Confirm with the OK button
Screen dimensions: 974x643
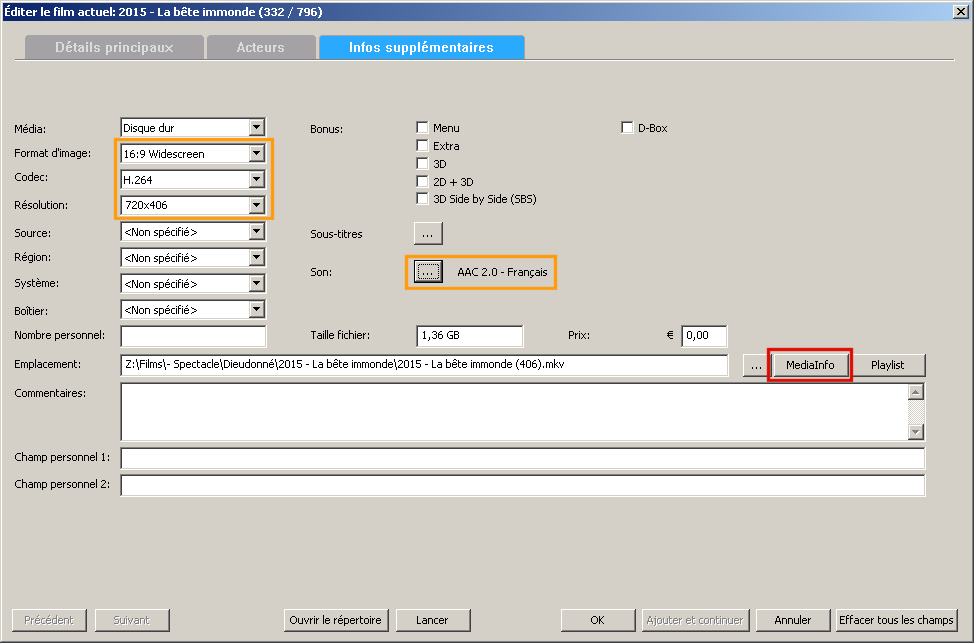[598, 620]
